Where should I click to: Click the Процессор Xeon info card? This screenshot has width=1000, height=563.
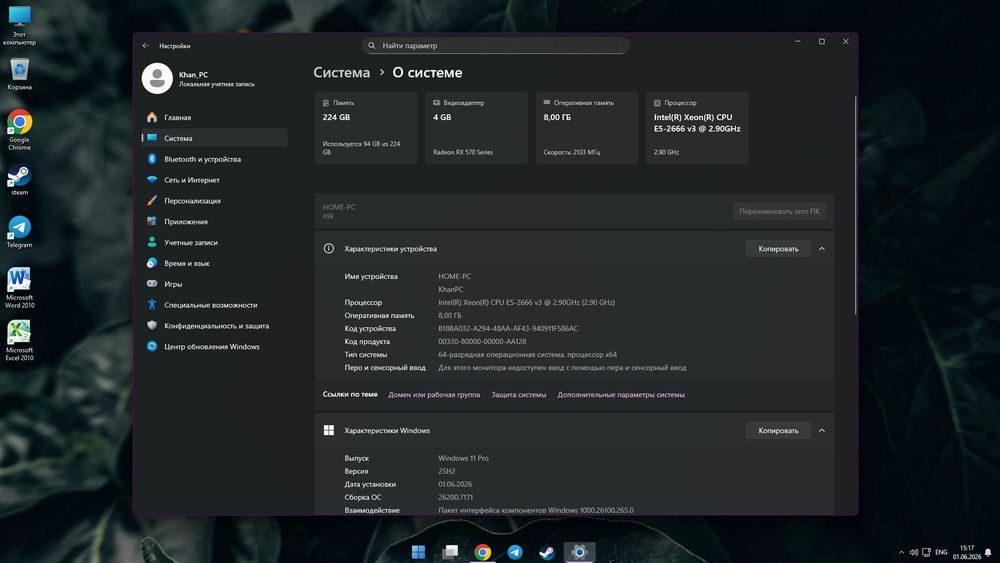697,128
